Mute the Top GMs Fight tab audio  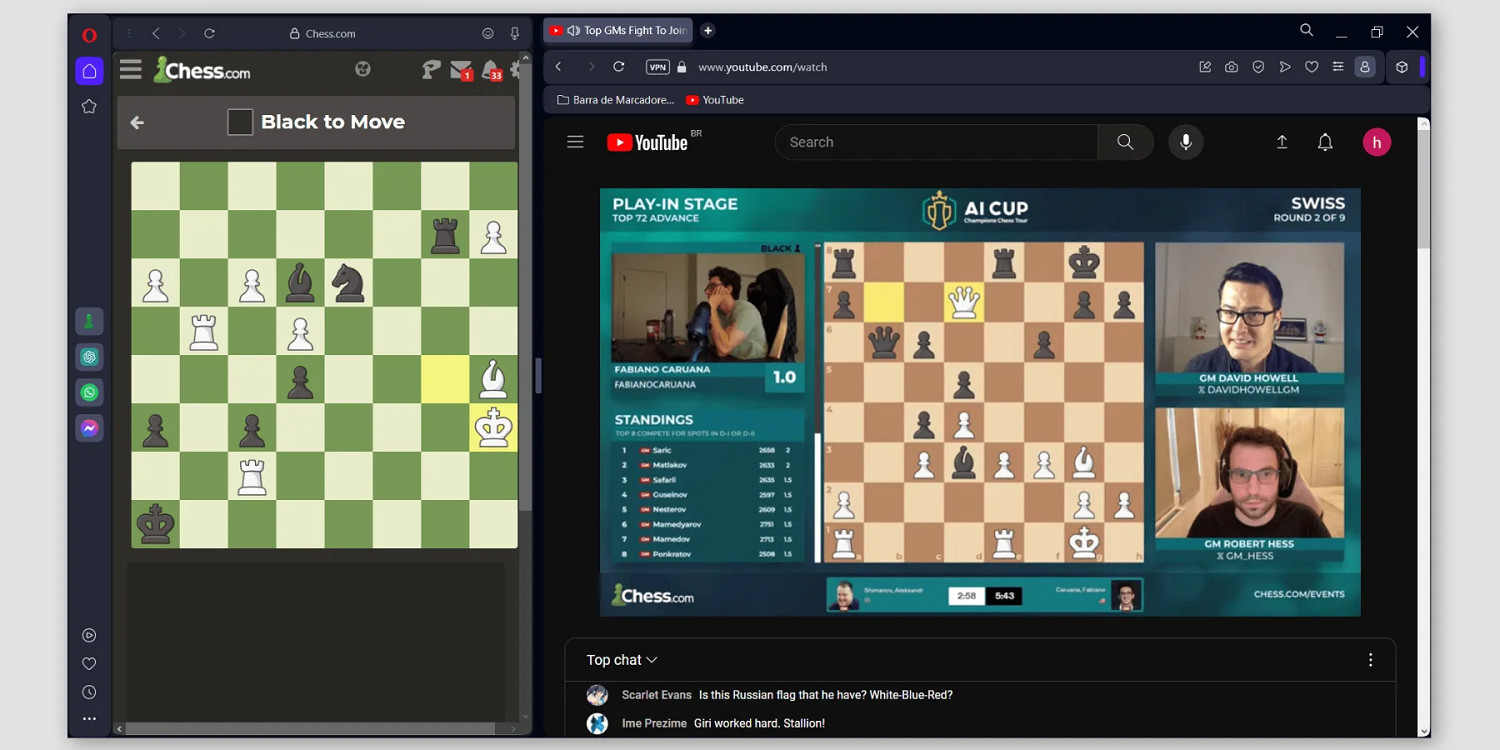(x=573, y=31)
